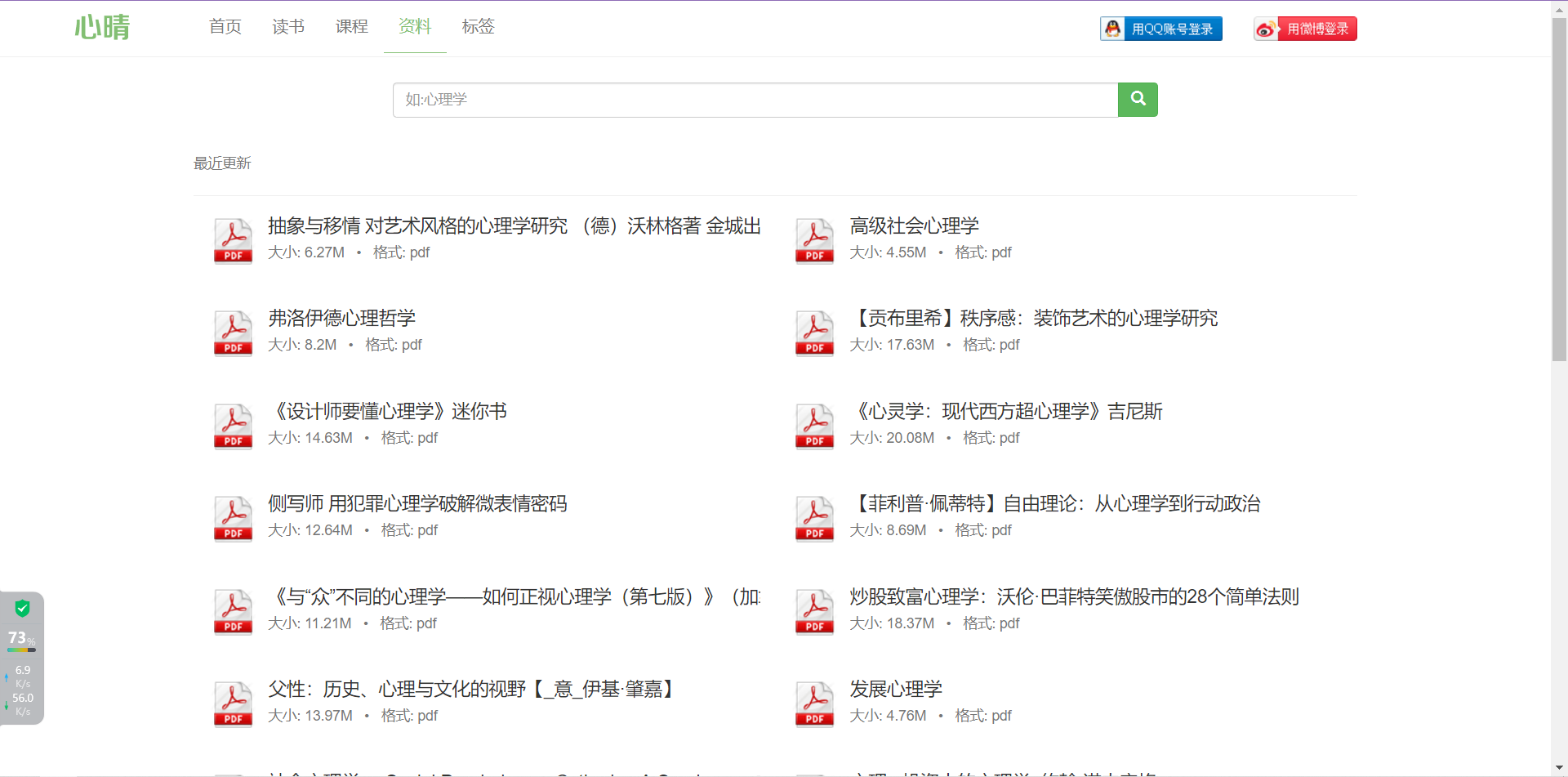The height and width of the screenshot is (777, 1568).
Task: Open 【贡布里希】秩序感 title link
Action: tap(1034, 318)
